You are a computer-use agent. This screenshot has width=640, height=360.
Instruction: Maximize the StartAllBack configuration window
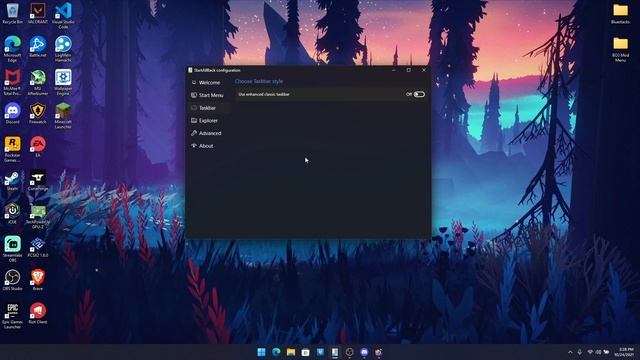click(x=409, y=70)
